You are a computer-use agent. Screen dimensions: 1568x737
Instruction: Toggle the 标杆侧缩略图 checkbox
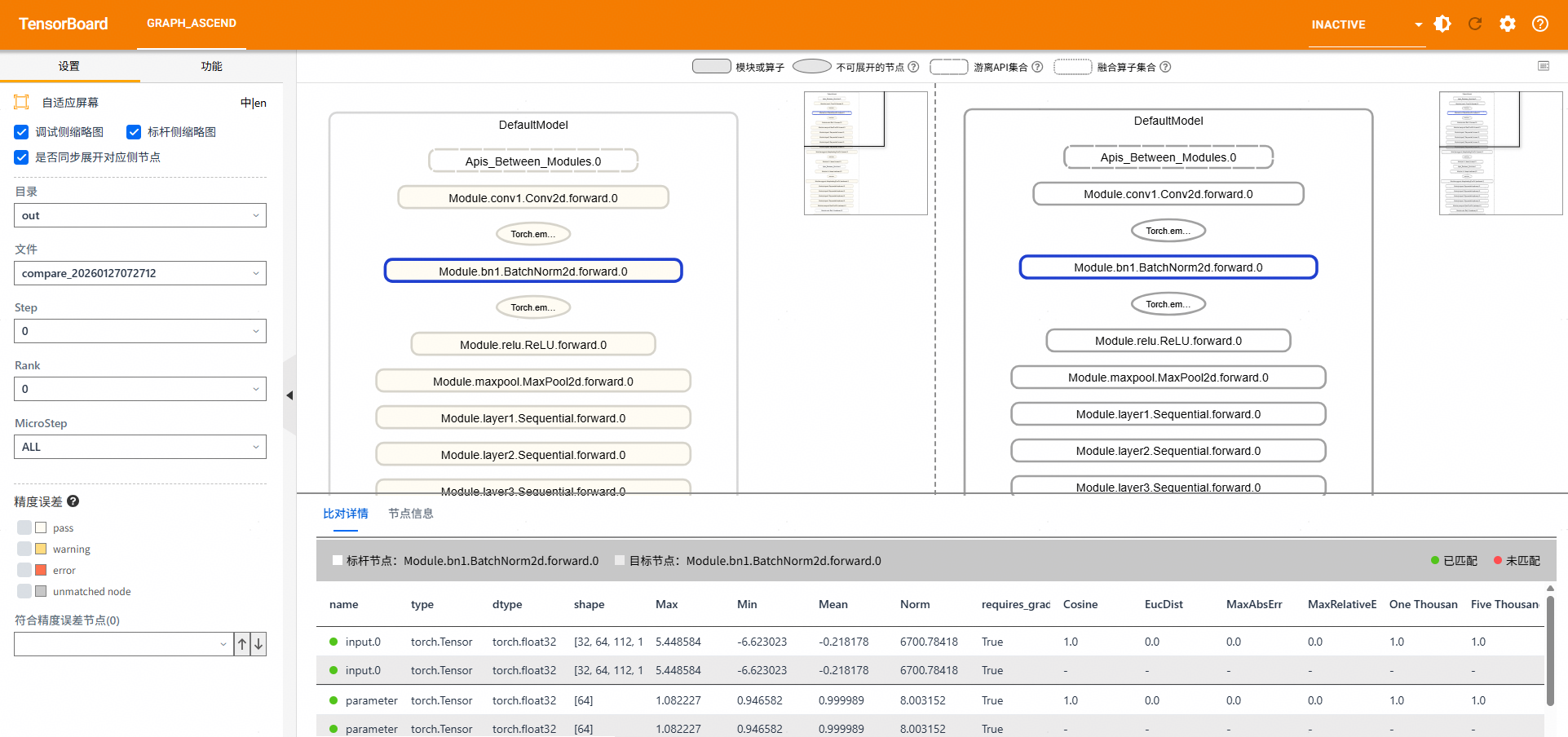pyautogui.click(x=134, y=132)
